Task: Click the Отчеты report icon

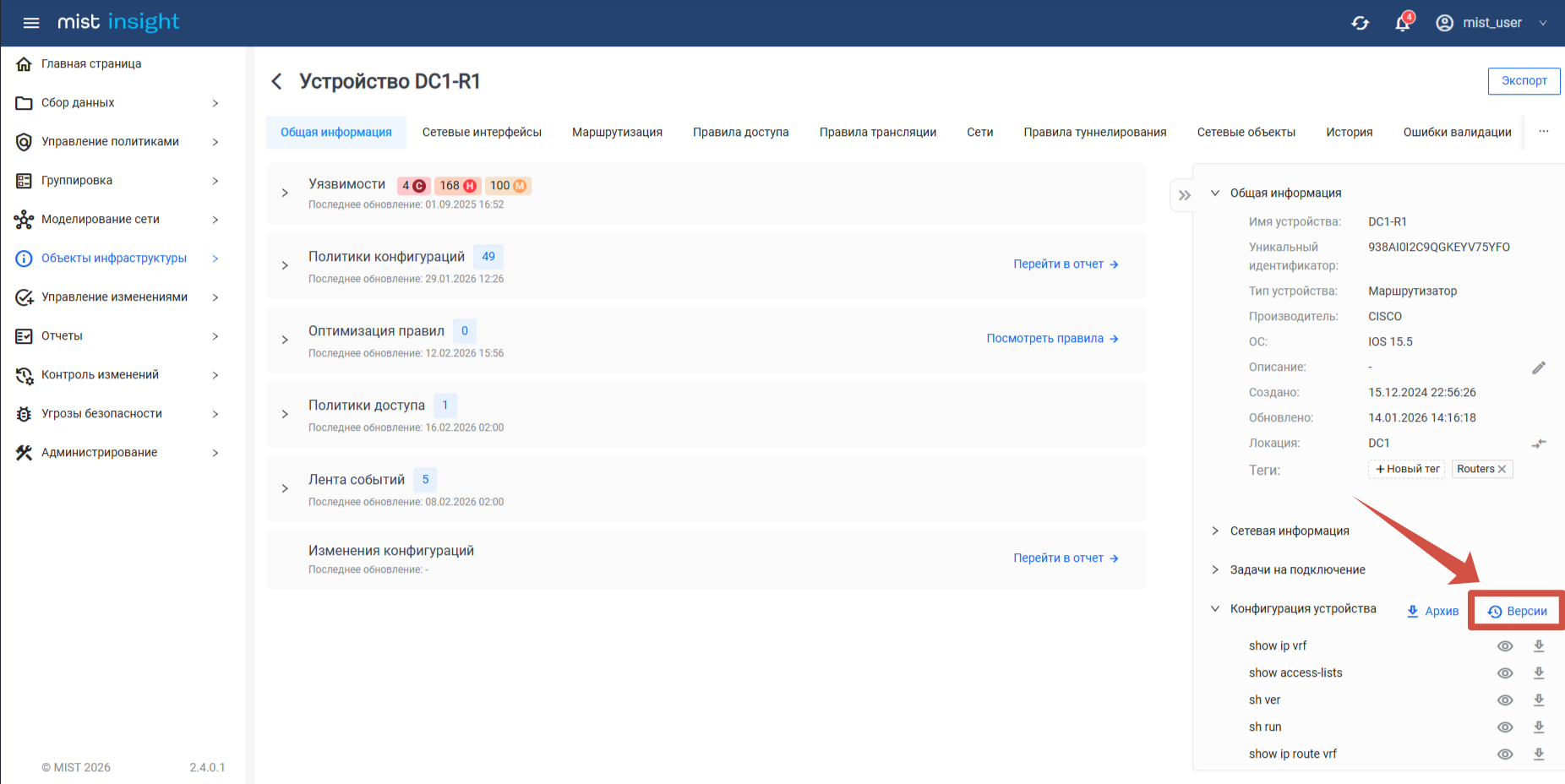Action: coord(24,336)
